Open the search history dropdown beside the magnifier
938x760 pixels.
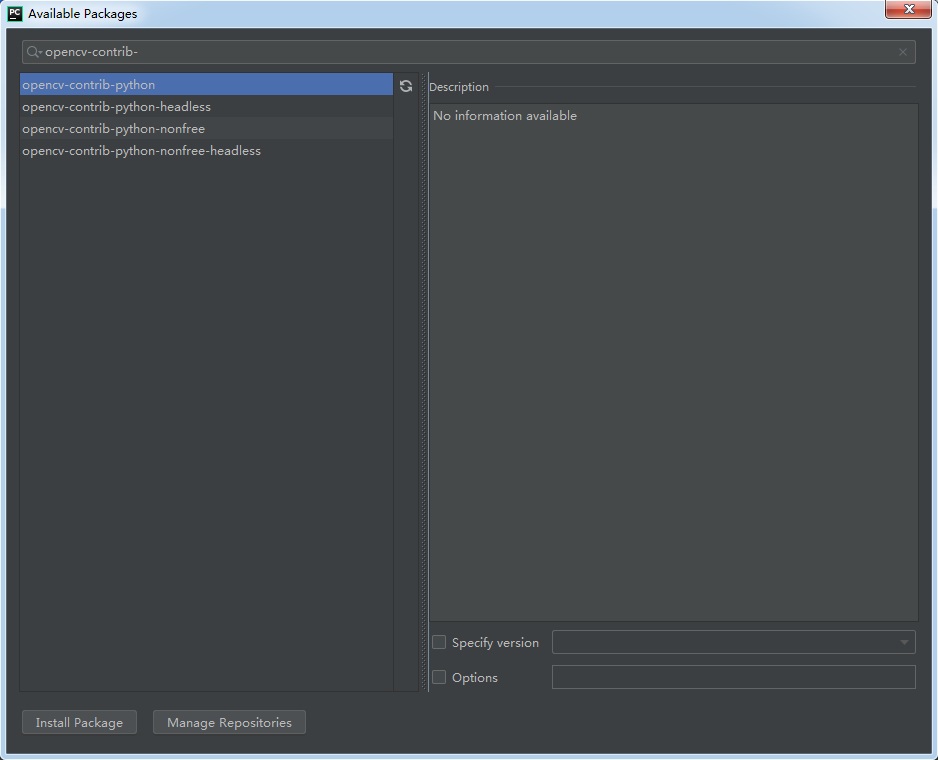pyautogui.click(x=40, y=51)
